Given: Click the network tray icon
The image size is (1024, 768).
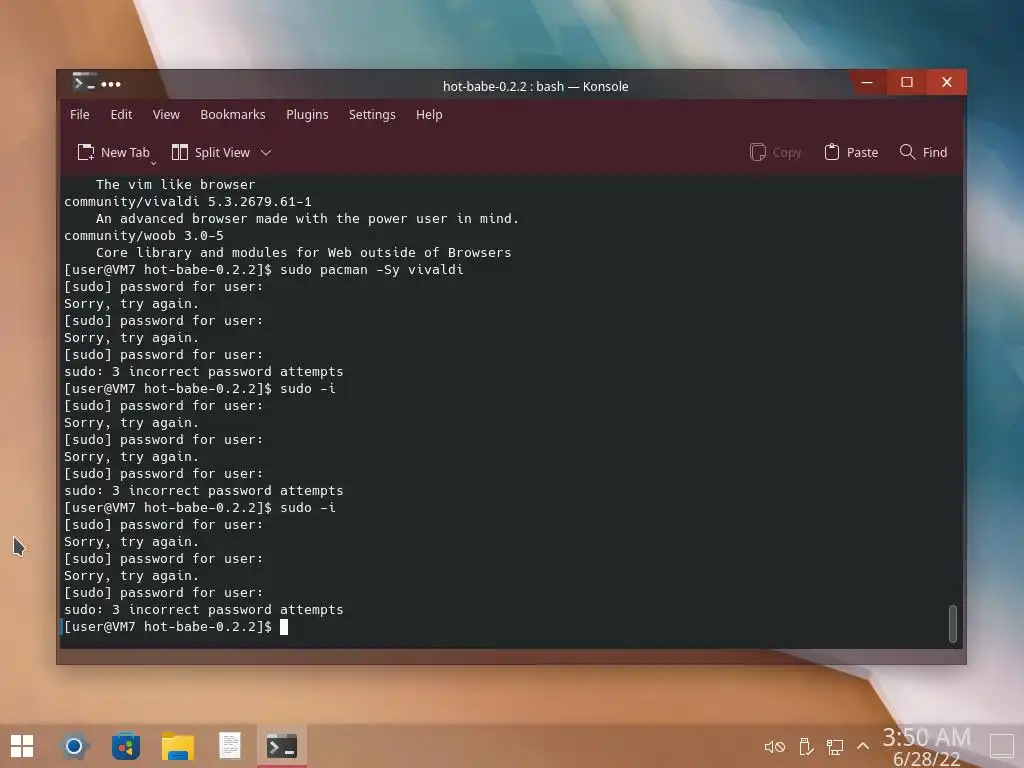Looking at the screenshot, I should click(x=835, y=746).
